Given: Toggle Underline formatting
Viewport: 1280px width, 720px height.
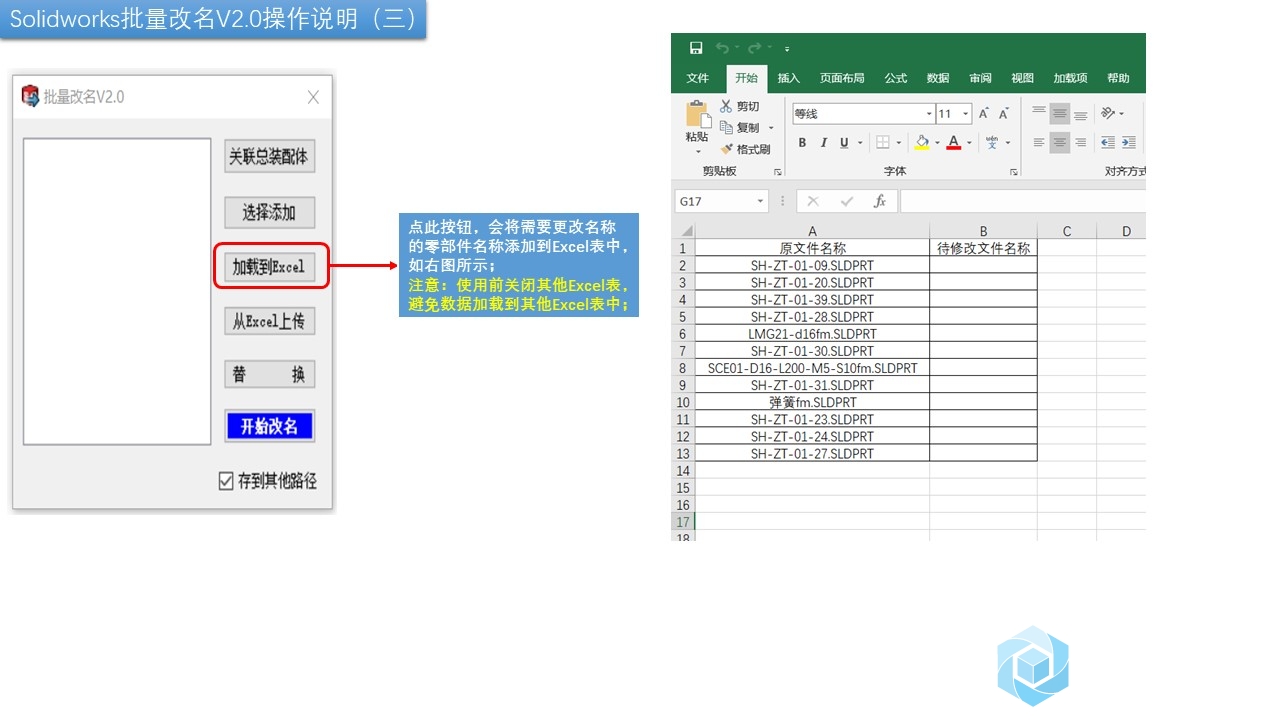Looking at the screenshot, I should pyautogui.click(x=844, y=143).
